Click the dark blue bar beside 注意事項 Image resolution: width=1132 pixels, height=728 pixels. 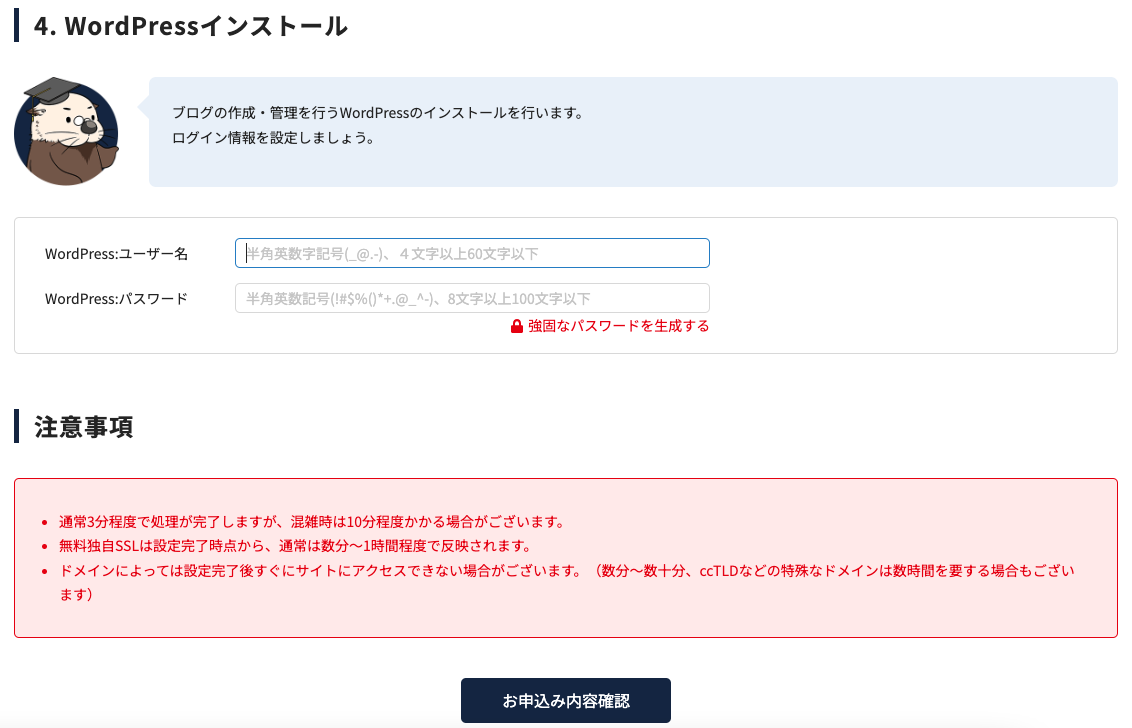[17, 426]
